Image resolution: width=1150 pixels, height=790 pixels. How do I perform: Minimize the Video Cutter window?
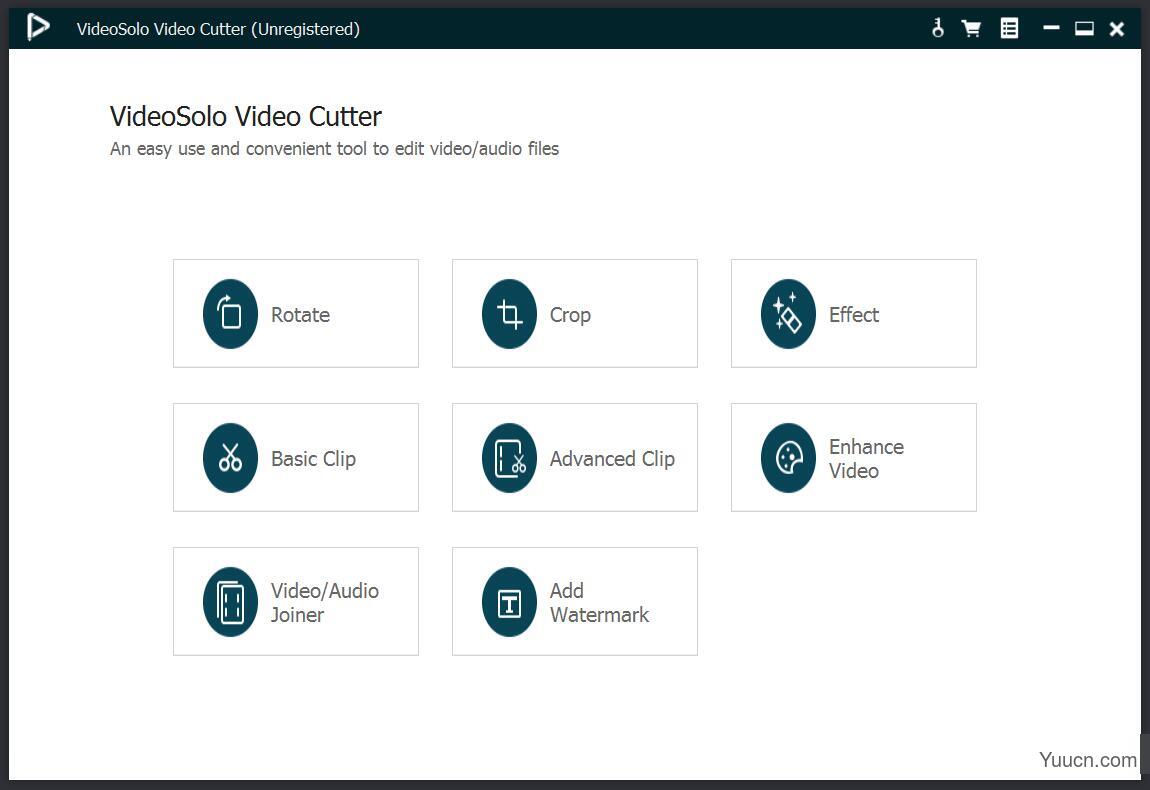click(1051, 29)
